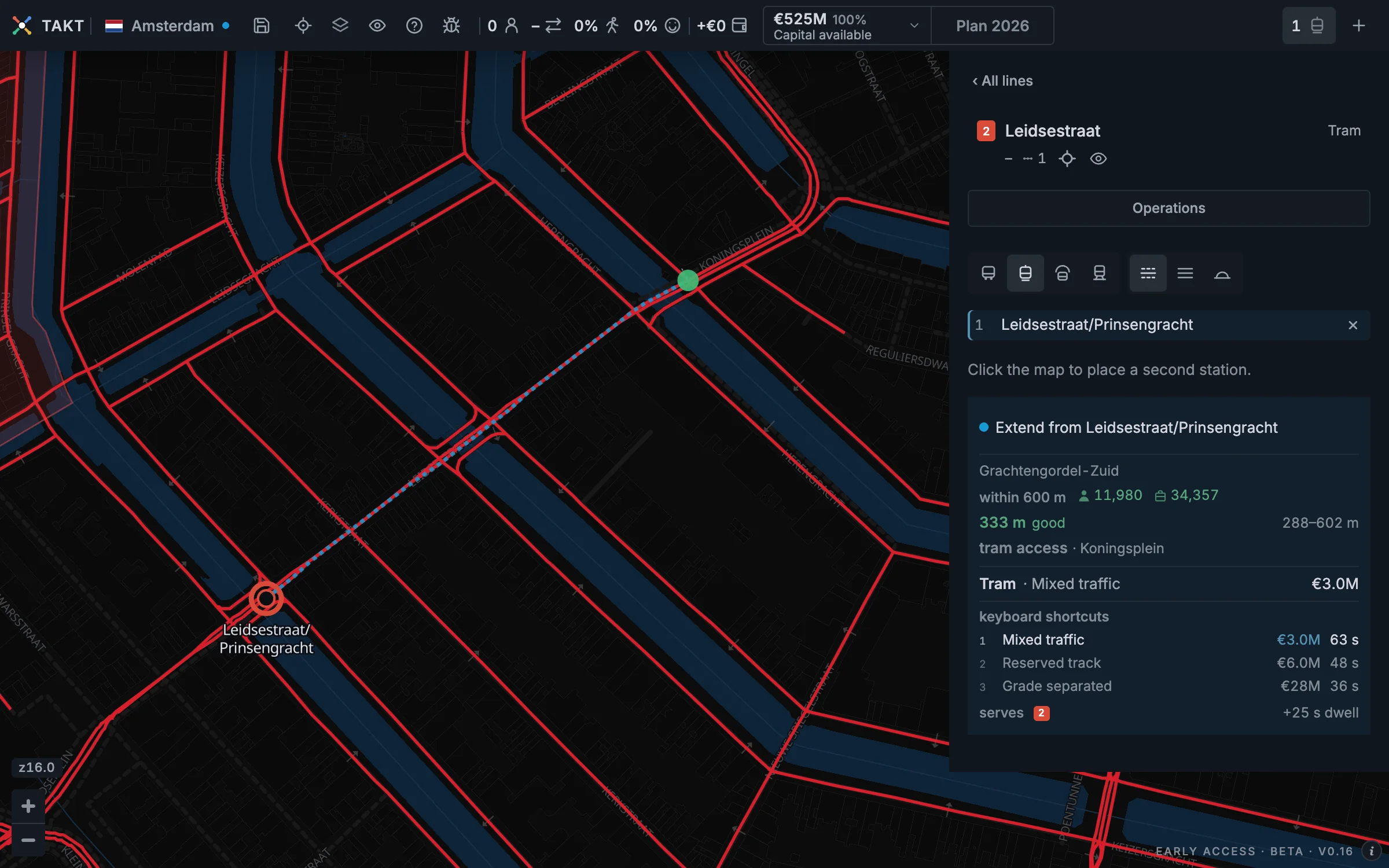
Task: Click the lines count tram button
Action: pos(1309,25)
